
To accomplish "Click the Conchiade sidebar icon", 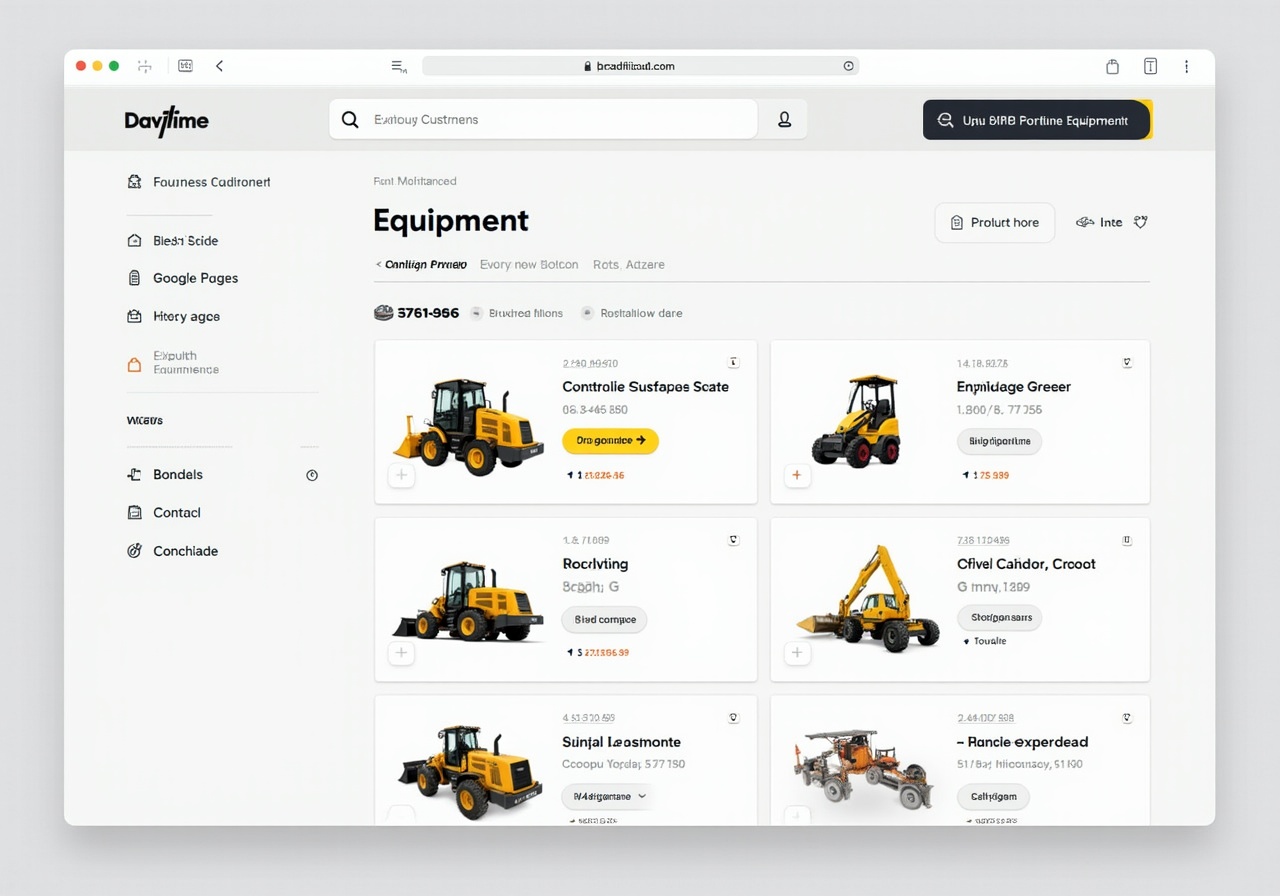I will (x=134, y=551).
